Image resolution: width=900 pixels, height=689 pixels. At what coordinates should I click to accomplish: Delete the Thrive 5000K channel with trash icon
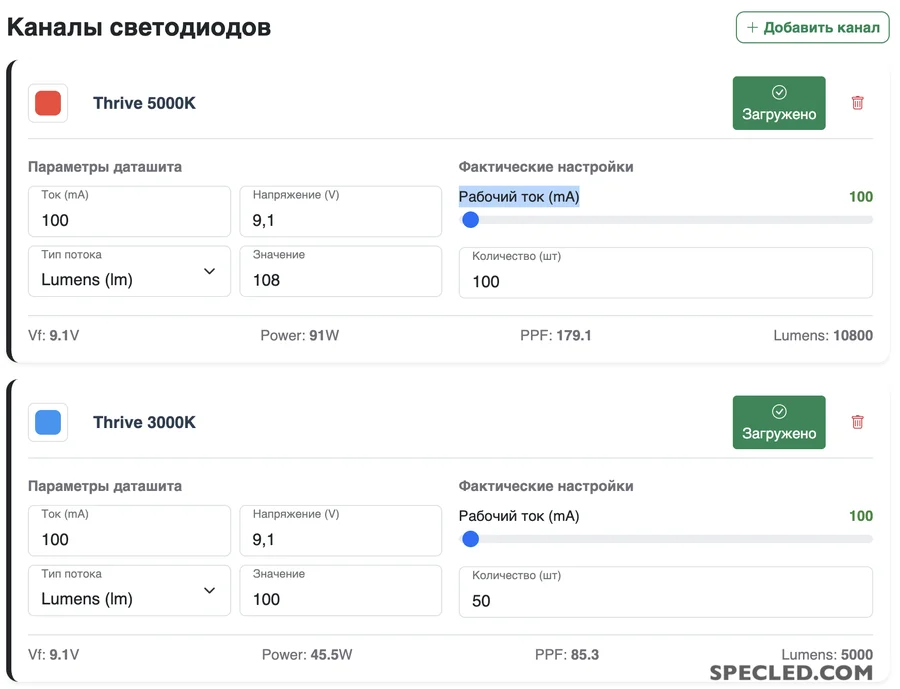click(858, 103)
